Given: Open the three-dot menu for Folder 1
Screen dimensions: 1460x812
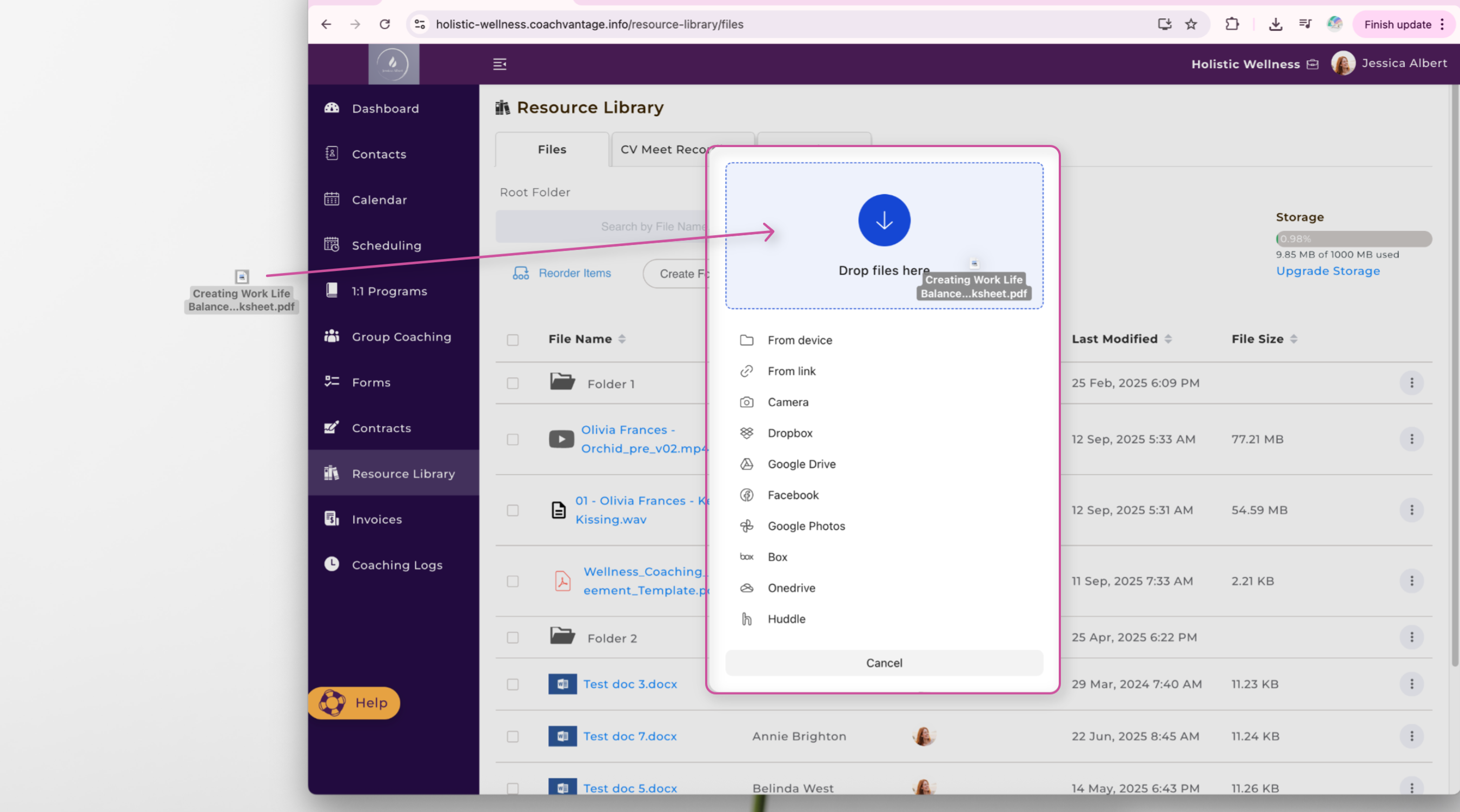Looking at the screenshot, I should click(1411, 383).
